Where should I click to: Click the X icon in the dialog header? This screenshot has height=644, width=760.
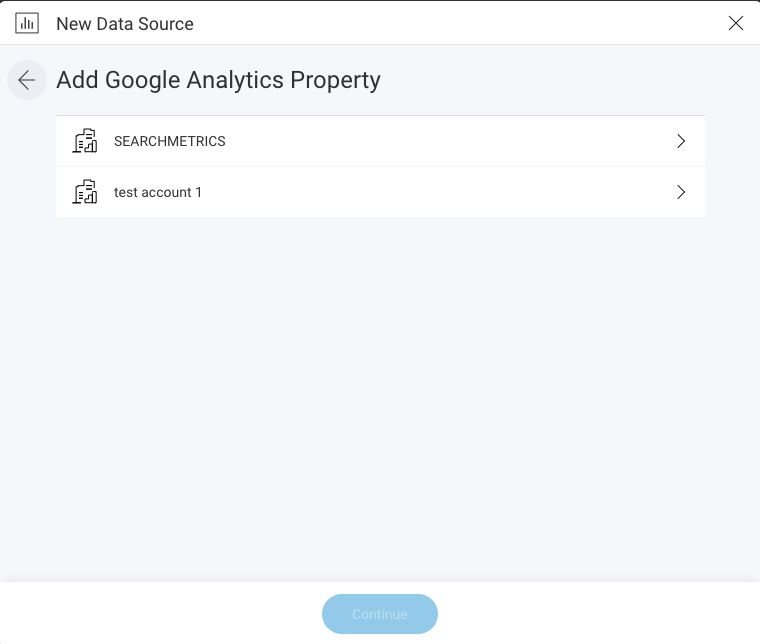point(736,23)
